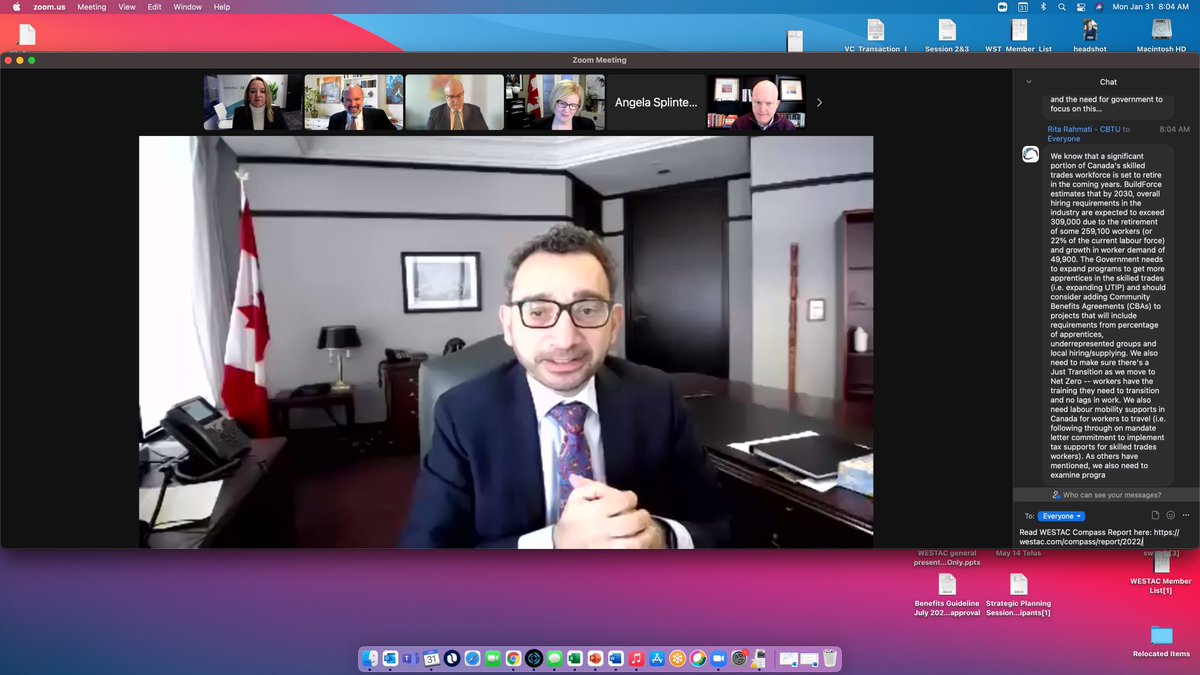Open the zoom.us menu

(50, 7)
